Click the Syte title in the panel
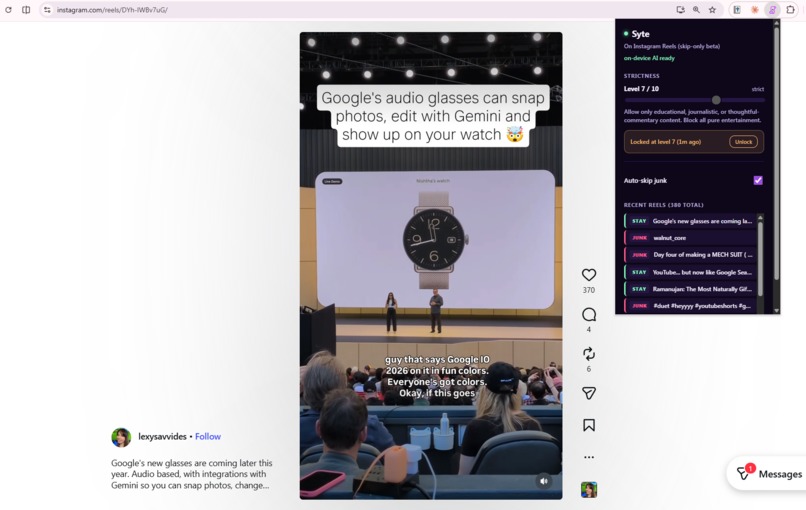 [640, 34]
